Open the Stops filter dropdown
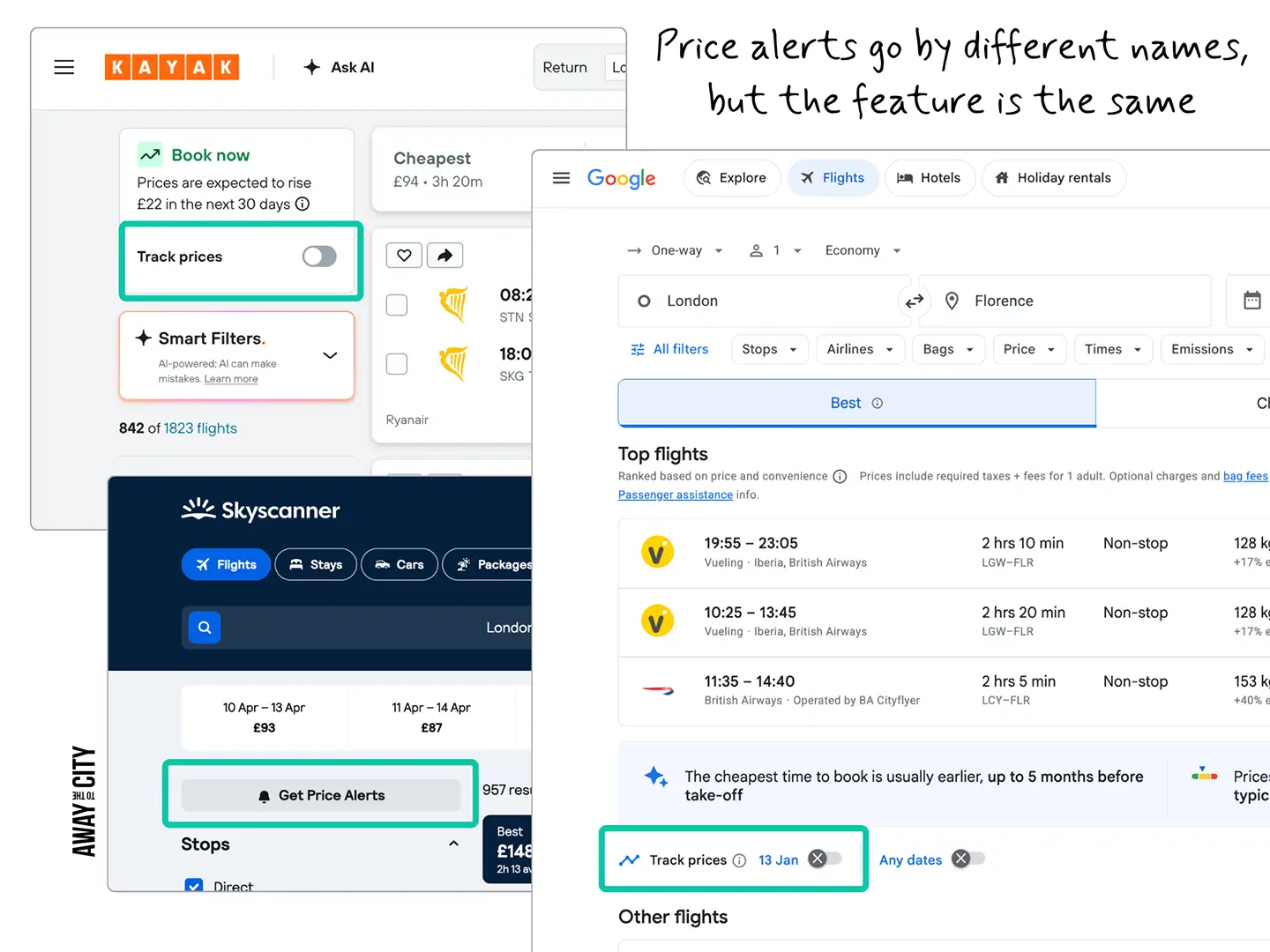 click(x=769, y=349)
